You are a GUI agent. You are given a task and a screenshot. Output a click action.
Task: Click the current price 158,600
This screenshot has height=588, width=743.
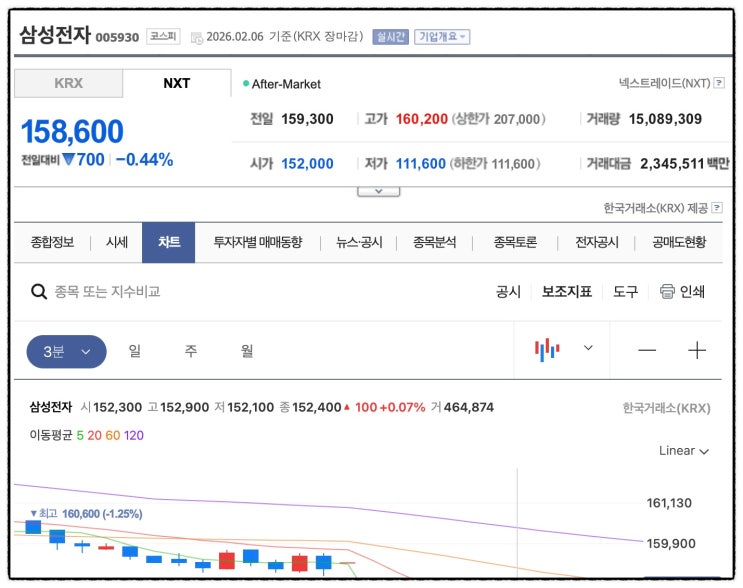tap(72, 131)
